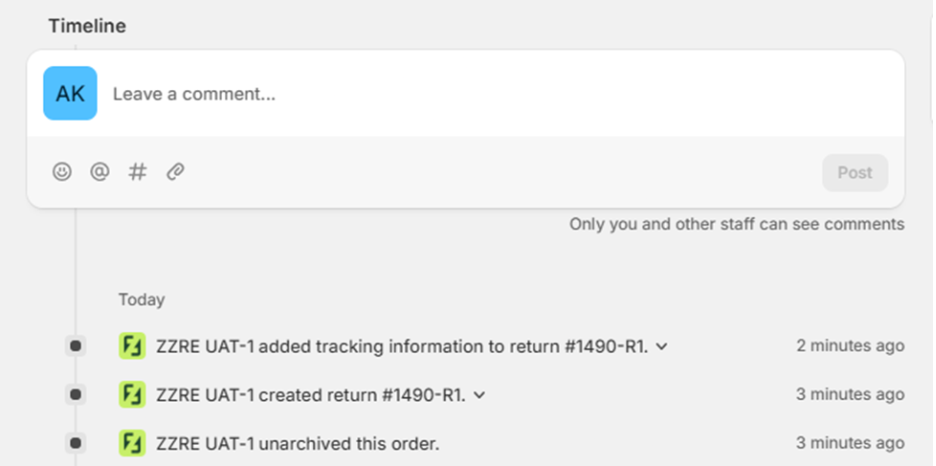The image size is (936, 466).
Task: Open the created return #1490-R1 event text
Action: click(311, 394)
